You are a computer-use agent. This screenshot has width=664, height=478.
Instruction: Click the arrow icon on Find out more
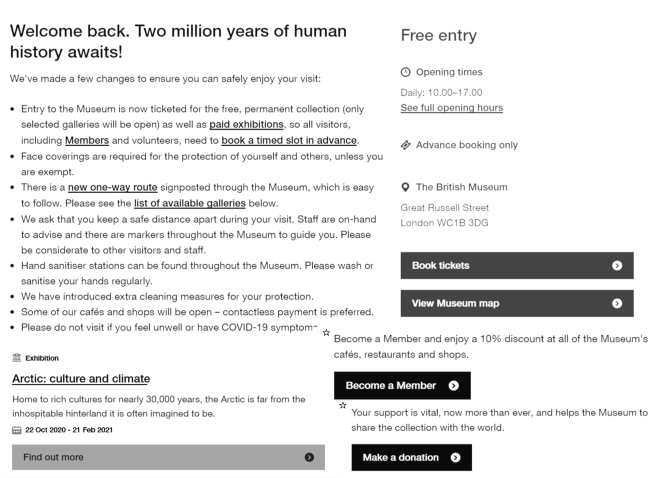point(309,457)
